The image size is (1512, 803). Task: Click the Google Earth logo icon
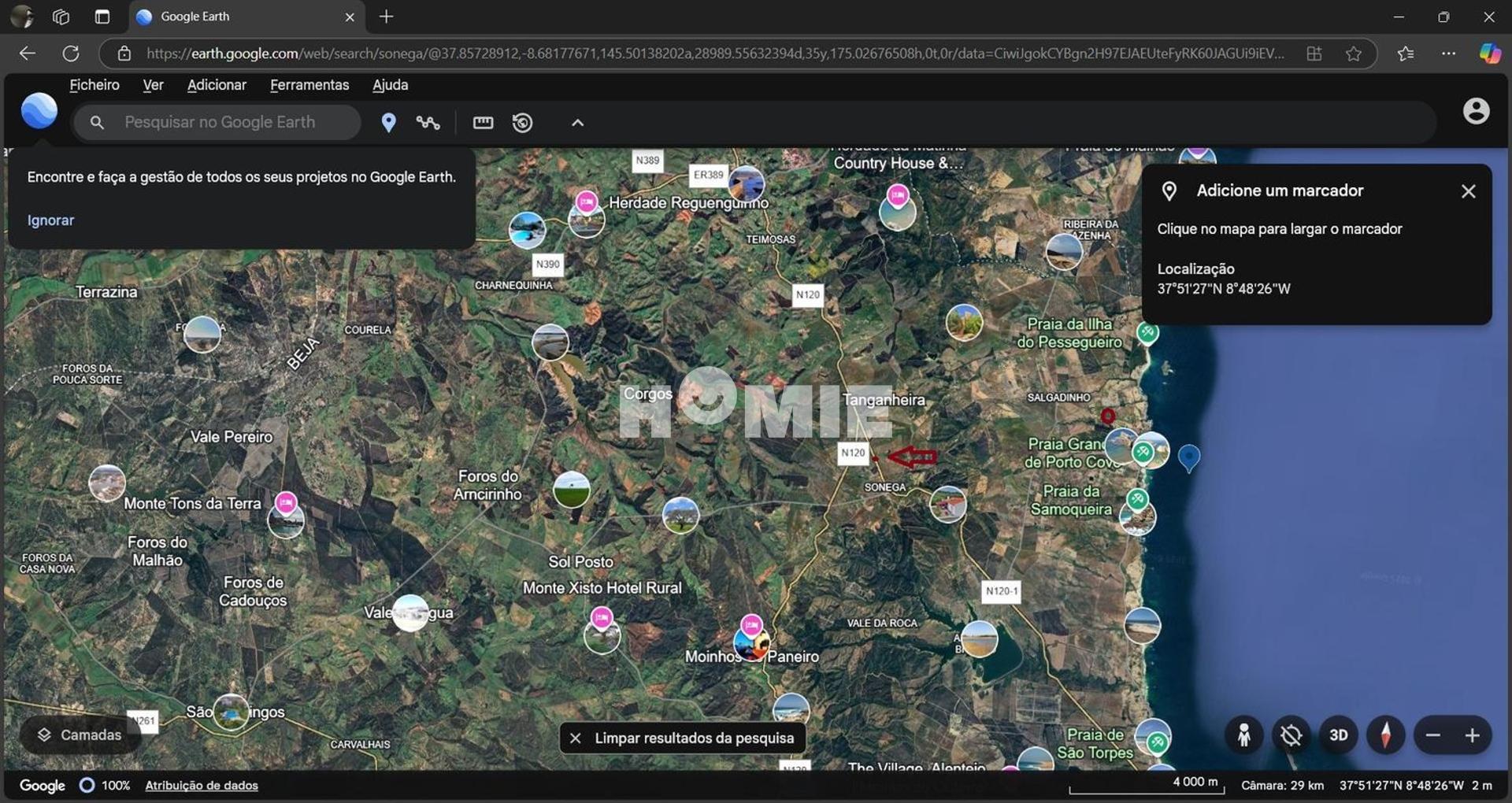pos(39,111)
